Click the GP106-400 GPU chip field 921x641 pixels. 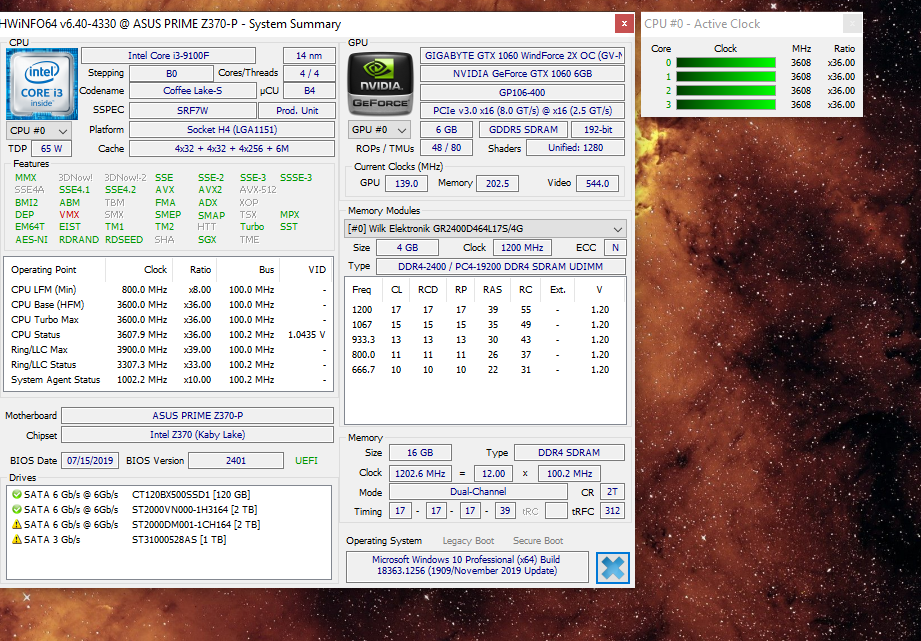(522, 93)
